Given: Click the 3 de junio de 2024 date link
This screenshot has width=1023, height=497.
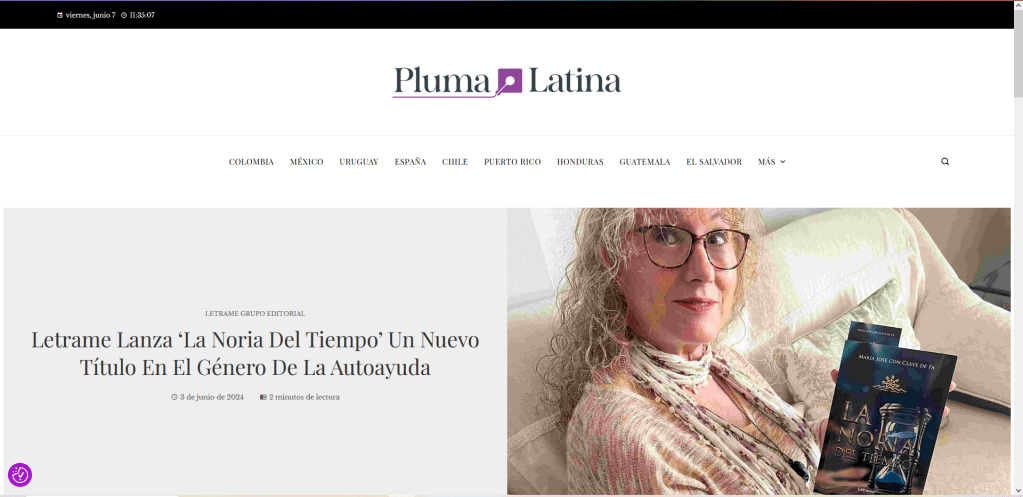Looking at the screenshot, I should (x=212, y=397).
